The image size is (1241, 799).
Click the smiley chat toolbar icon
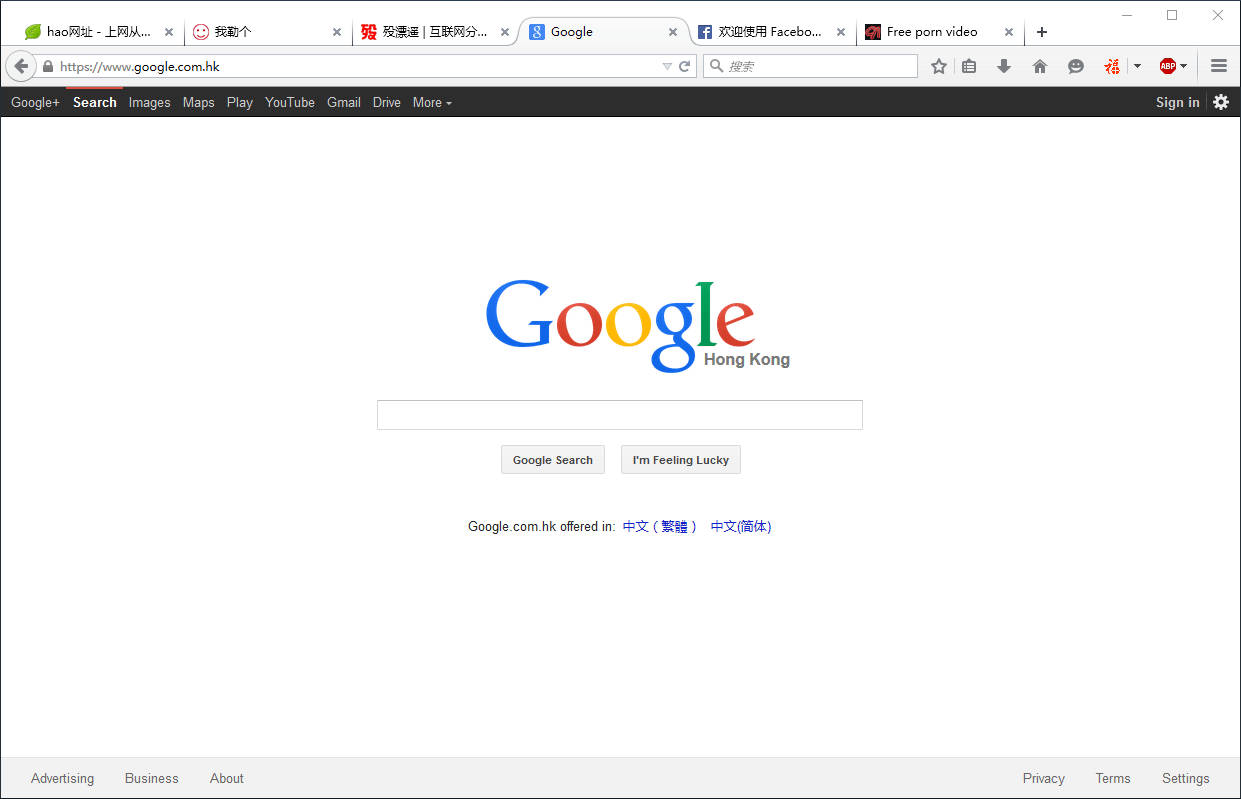1076,67
